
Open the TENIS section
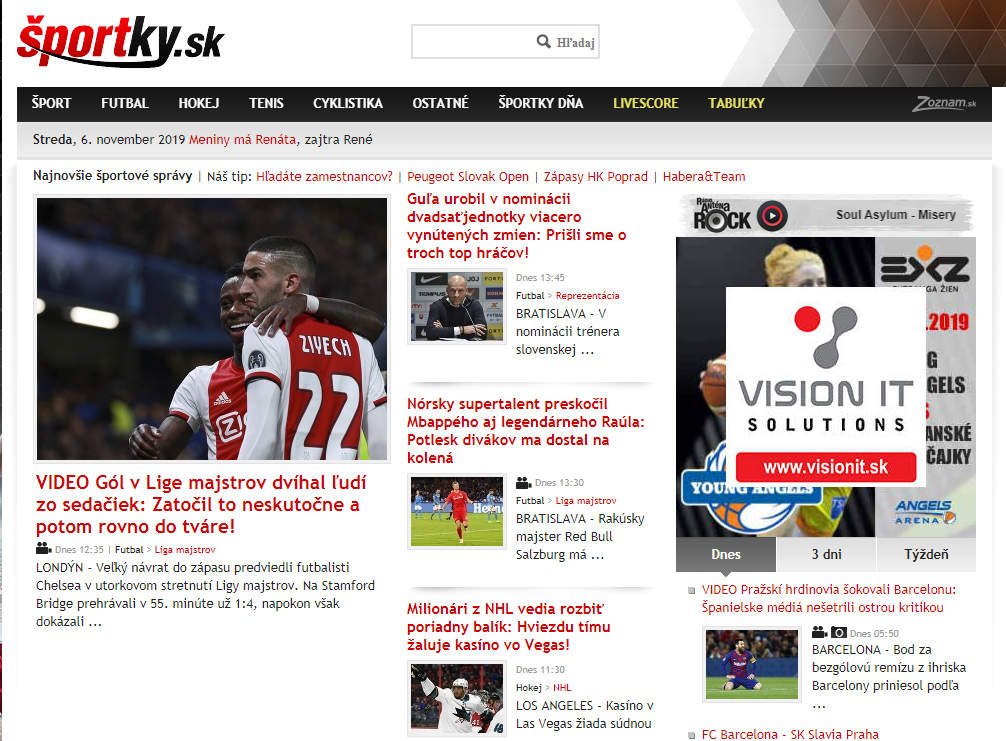tap(266, 103)
